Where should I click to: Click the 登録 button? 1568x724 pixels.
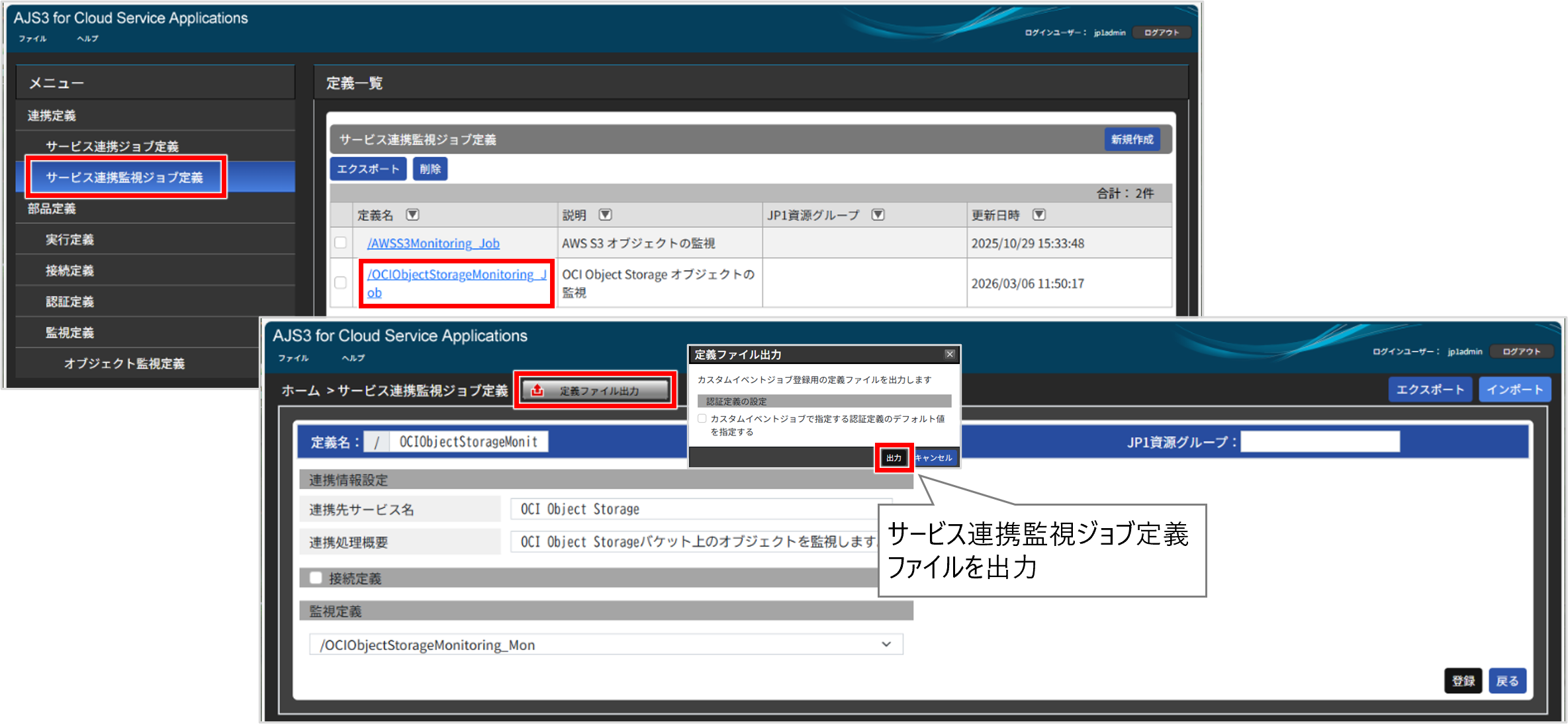[x=1463, y=680]
